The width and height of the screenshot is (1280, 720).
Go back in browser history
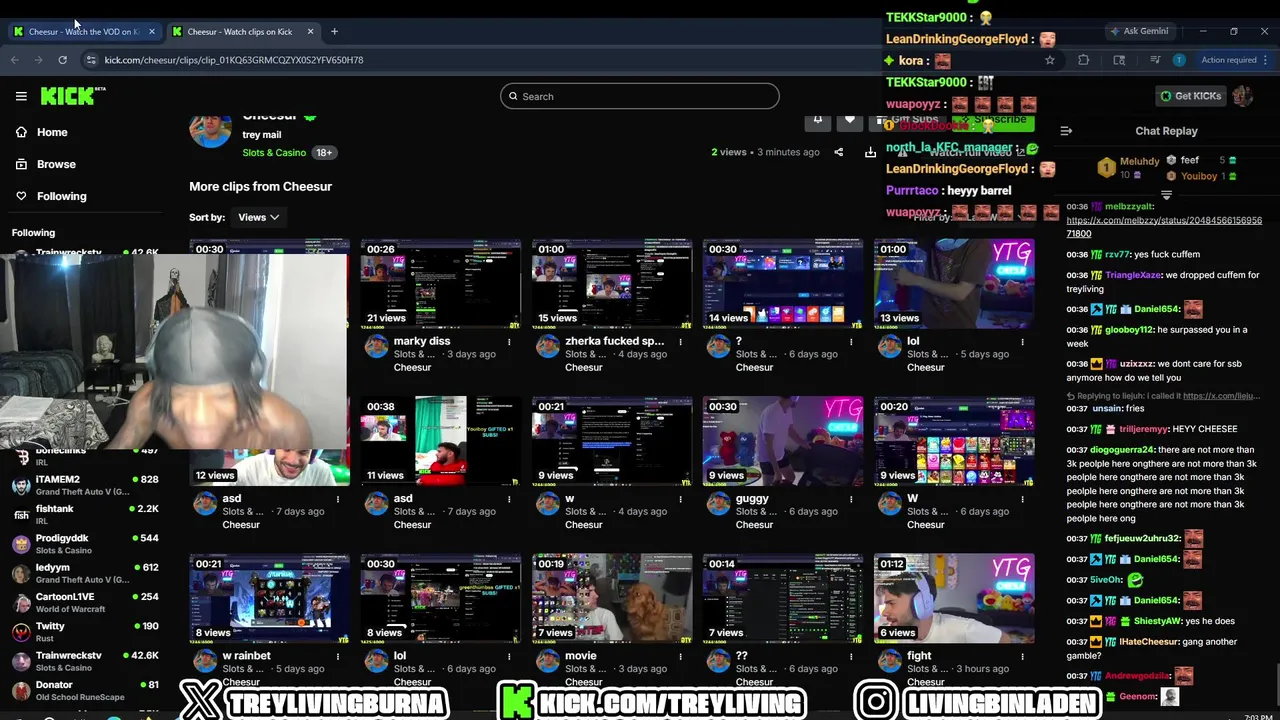[14, 60]
